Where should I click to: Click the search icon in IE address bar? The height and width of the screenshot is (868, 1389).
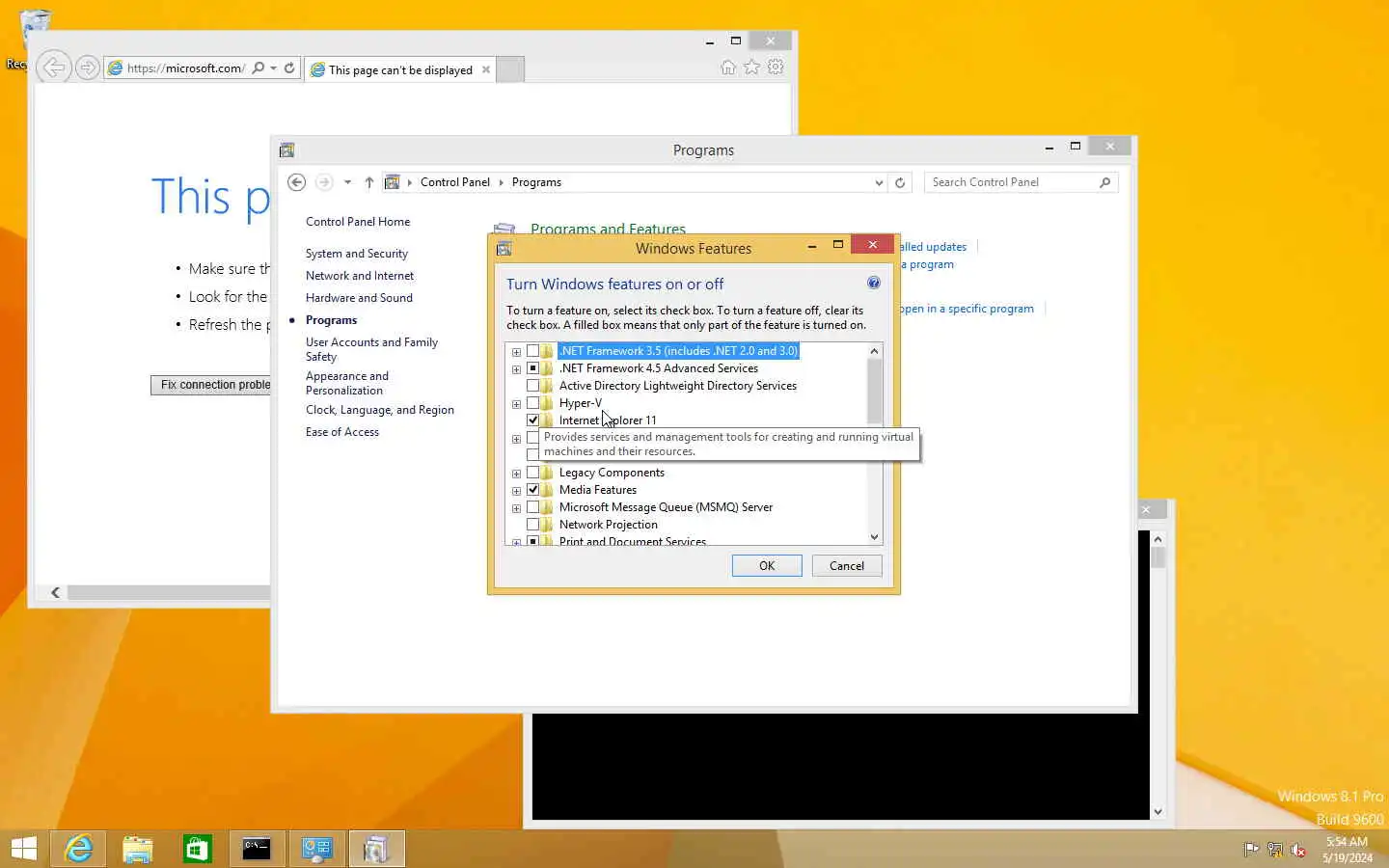pyautogui.click(x=259, y=68)
